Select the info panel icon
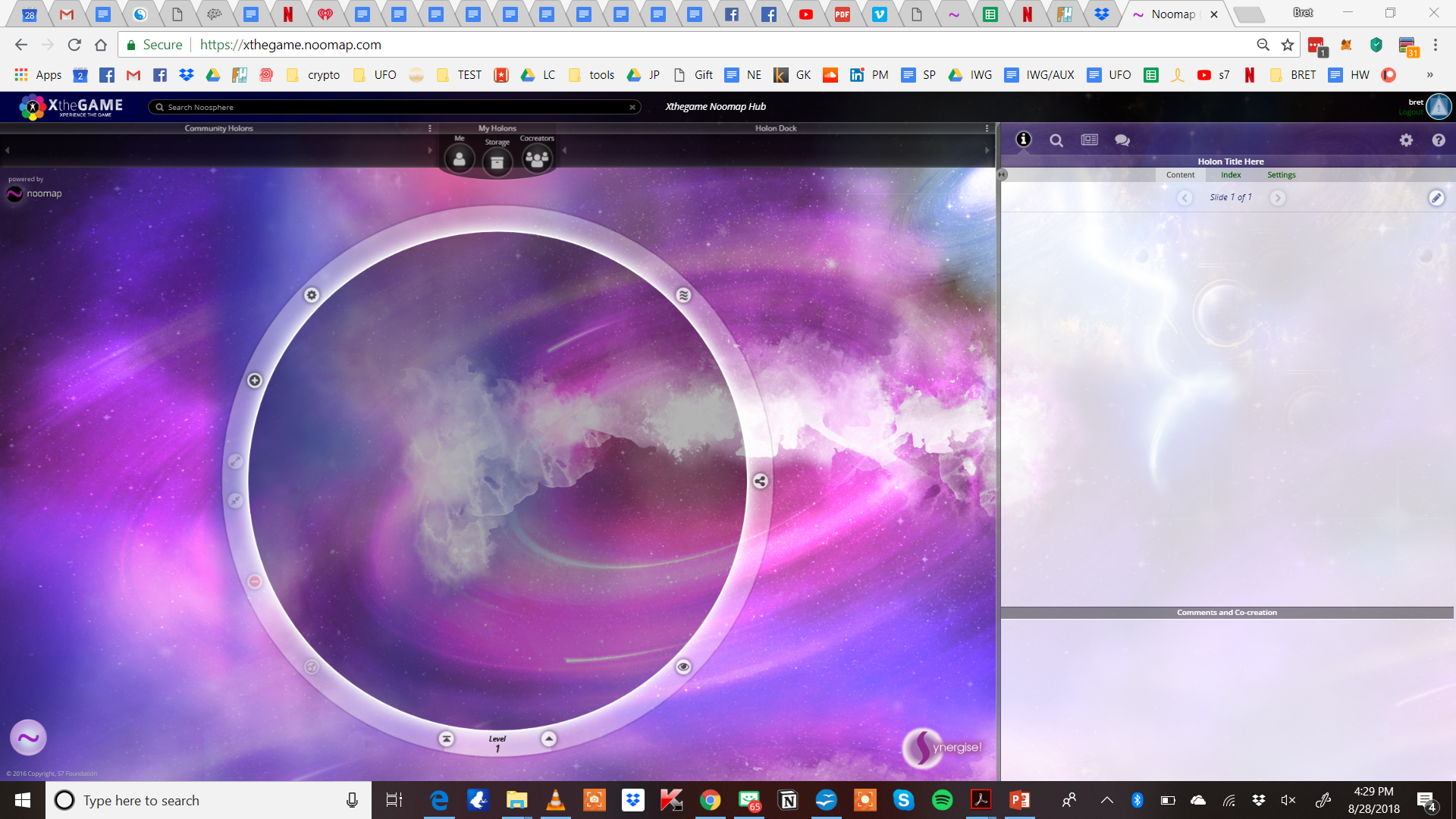Screen dimensions: 1456x819 pos(1024,140)
